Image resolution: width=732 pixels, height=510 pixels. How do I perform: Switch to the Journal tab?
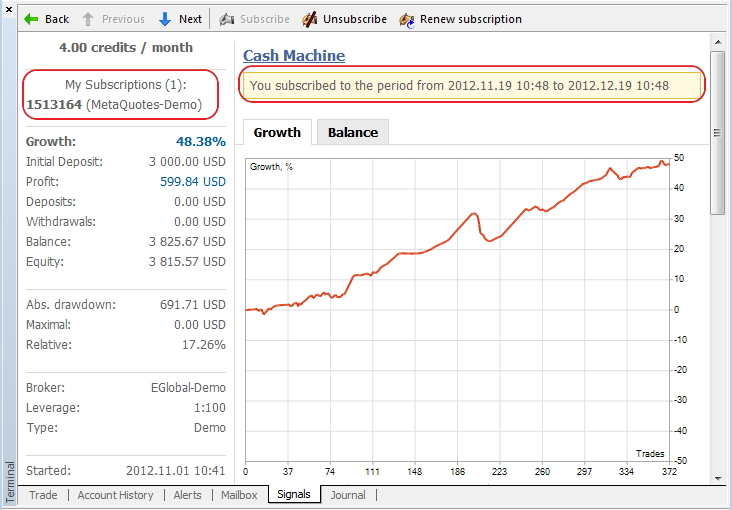click(348, 495)
